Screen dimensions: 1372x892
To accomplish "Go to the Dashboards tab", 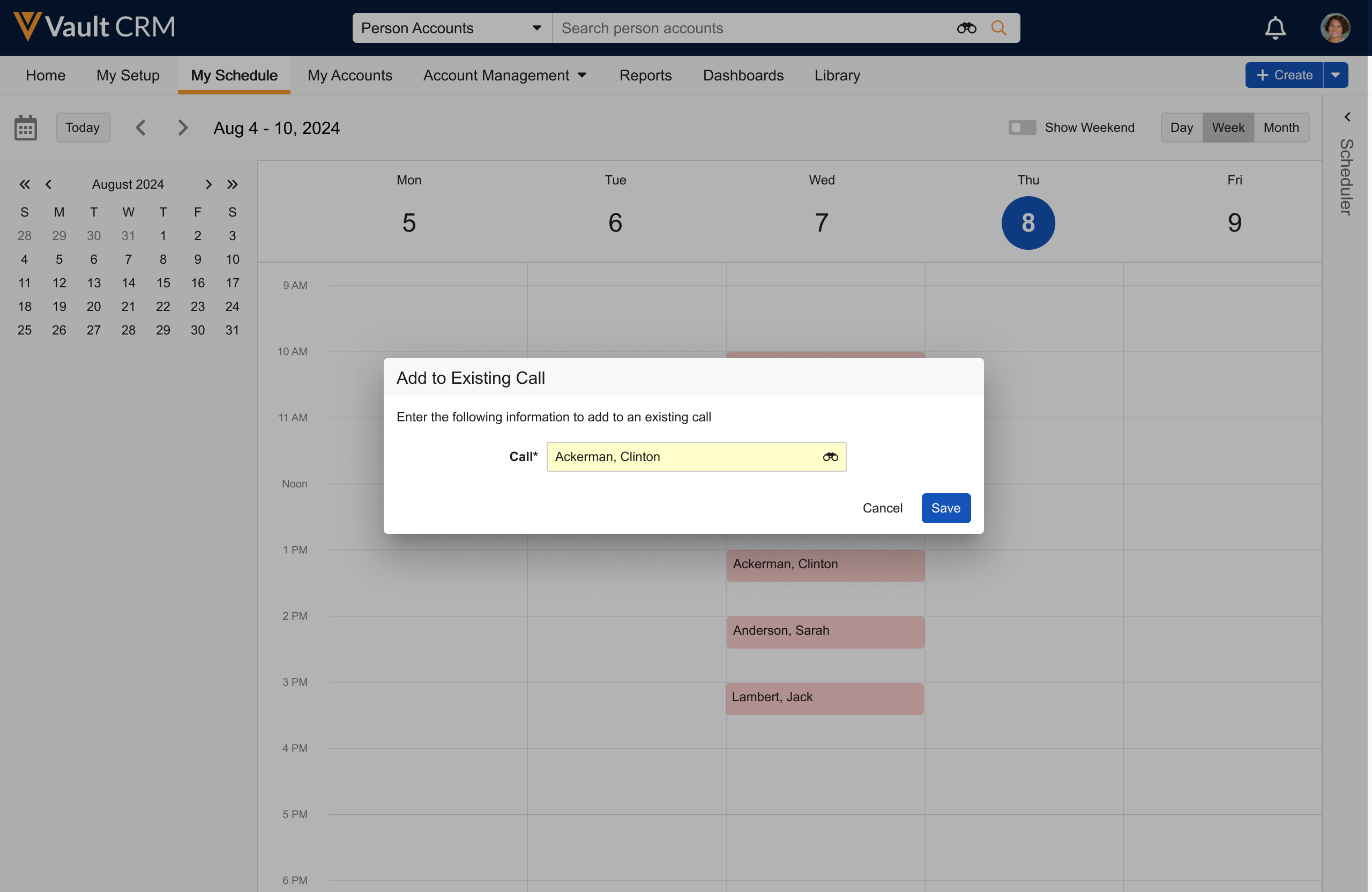I will (742, 76).
